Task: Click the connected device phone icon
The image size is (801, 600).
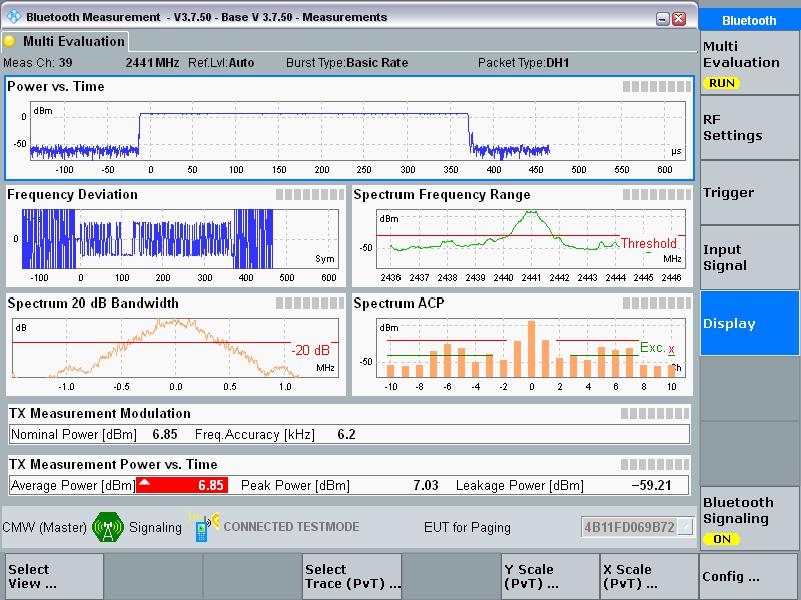Action: [x=202, y=528]
